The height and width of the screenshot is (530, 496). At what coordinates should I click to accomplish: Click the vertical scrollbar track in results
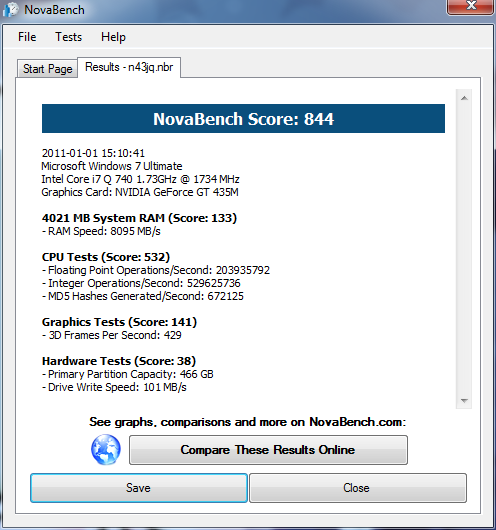click(x=464, y=249)
